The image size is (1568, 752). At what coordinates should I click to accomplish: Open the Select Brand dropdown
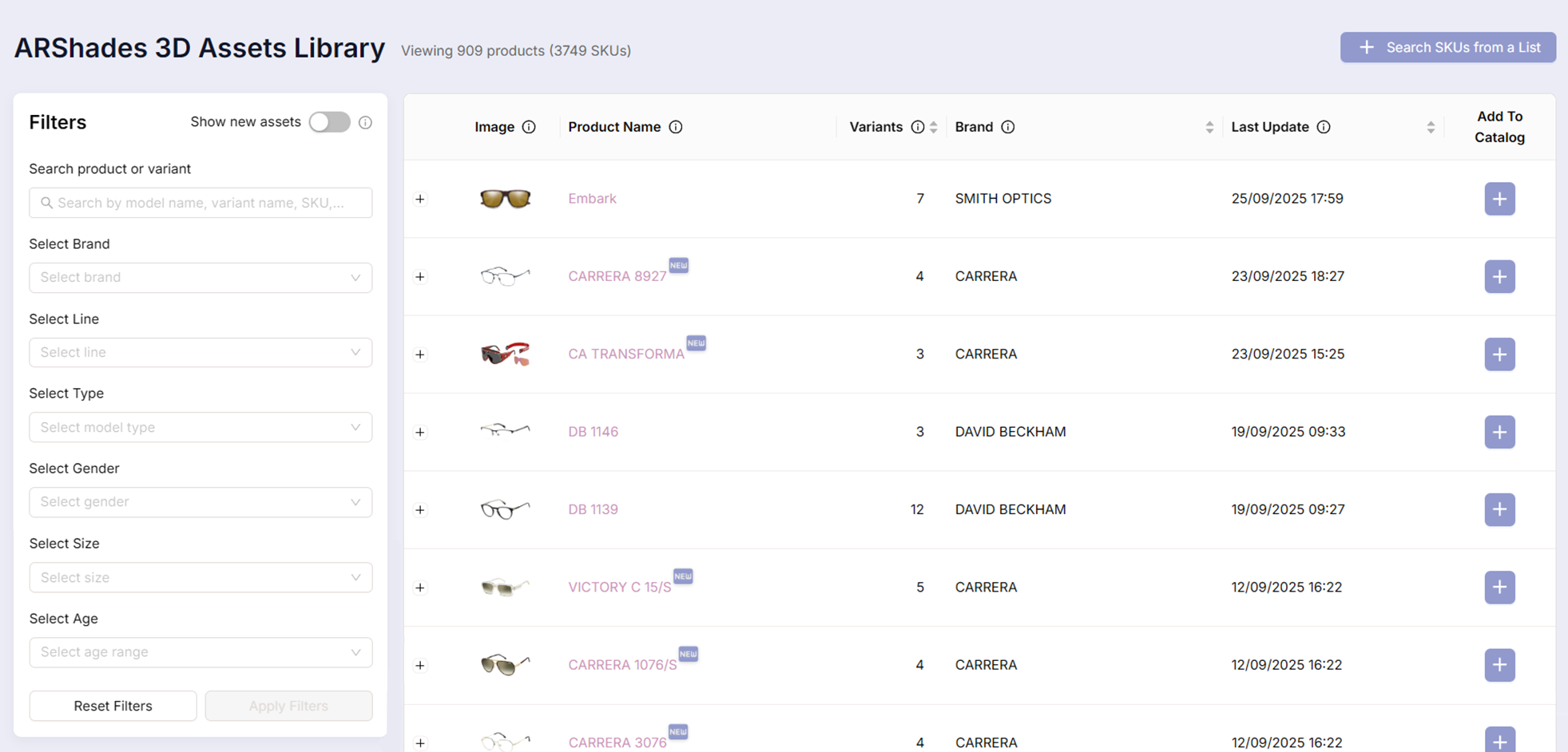[200, 277]
